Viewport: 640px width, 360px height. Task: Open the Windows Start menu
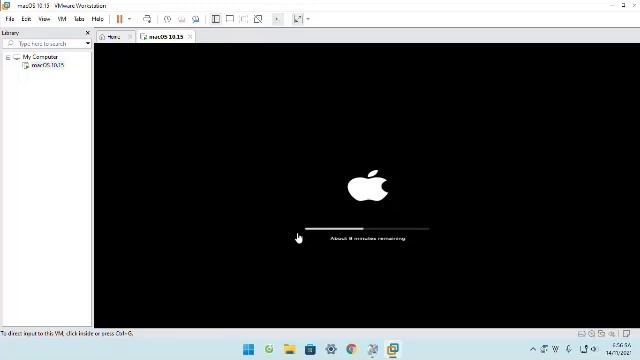[x=249, y=349]
